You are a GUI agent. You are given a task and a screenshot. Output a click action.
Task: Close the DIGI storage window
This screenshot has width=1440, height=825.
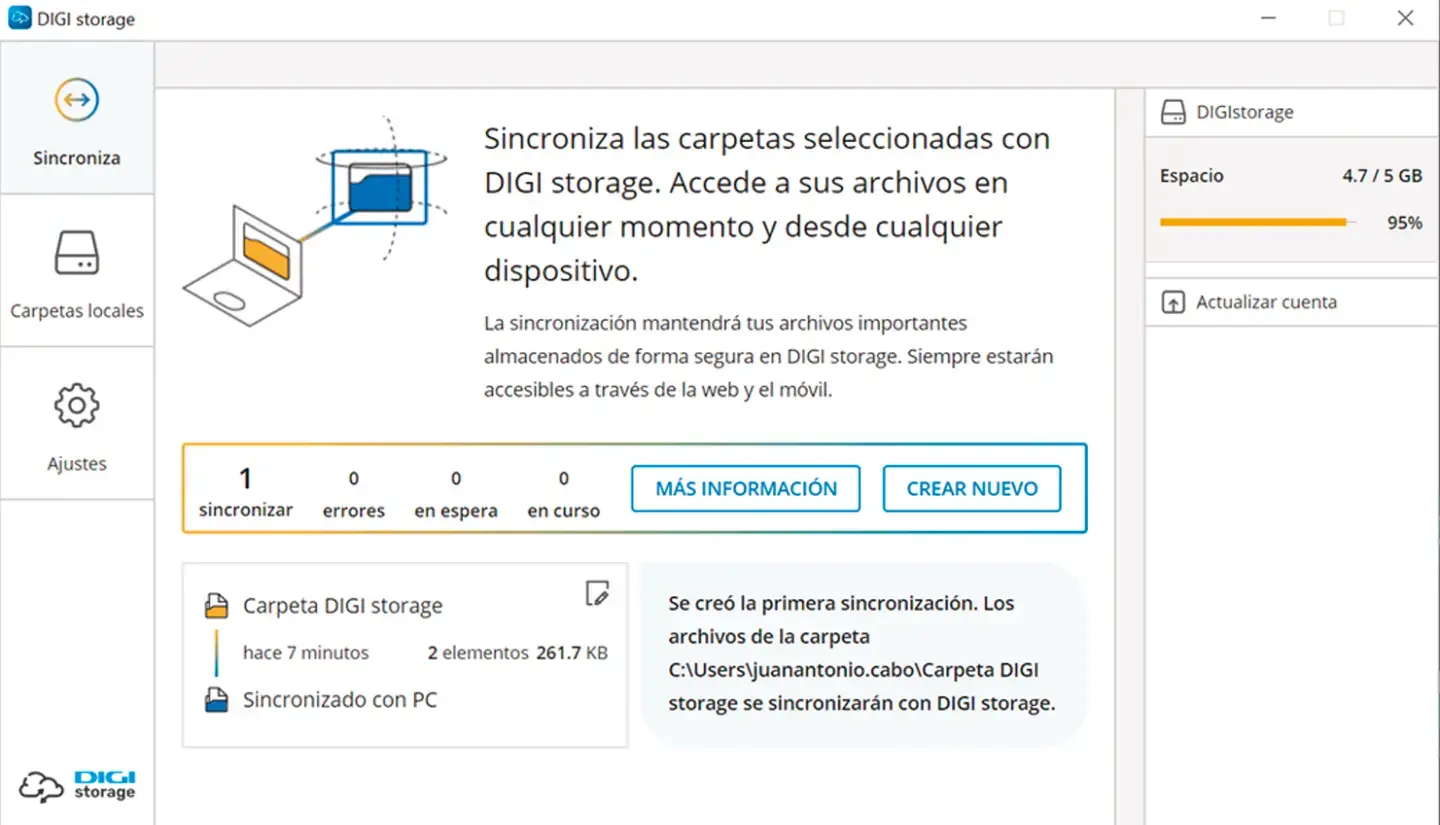click(x=1405, y=19)
